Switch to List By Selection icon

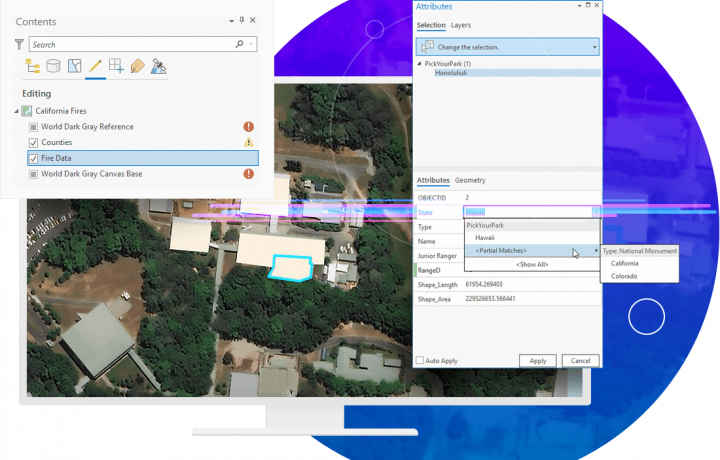click(74, 67)
